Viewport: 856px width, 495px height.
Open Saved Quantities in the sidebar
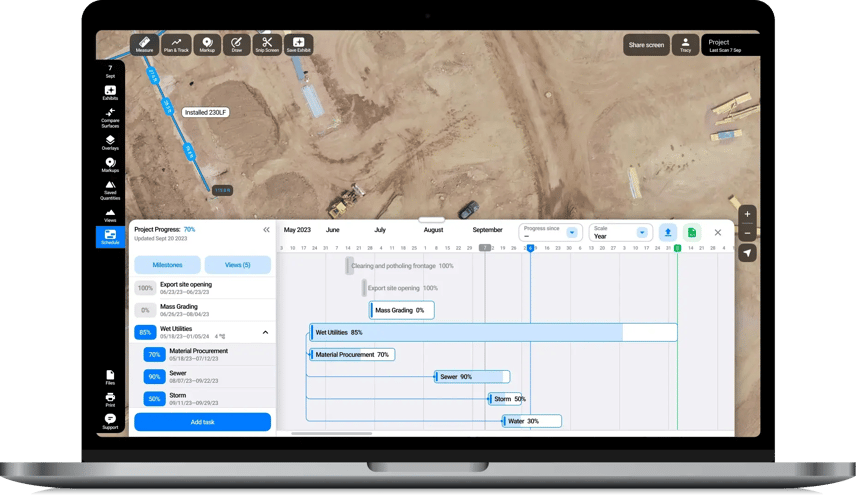pyautogui.click(x=110, y=190)
